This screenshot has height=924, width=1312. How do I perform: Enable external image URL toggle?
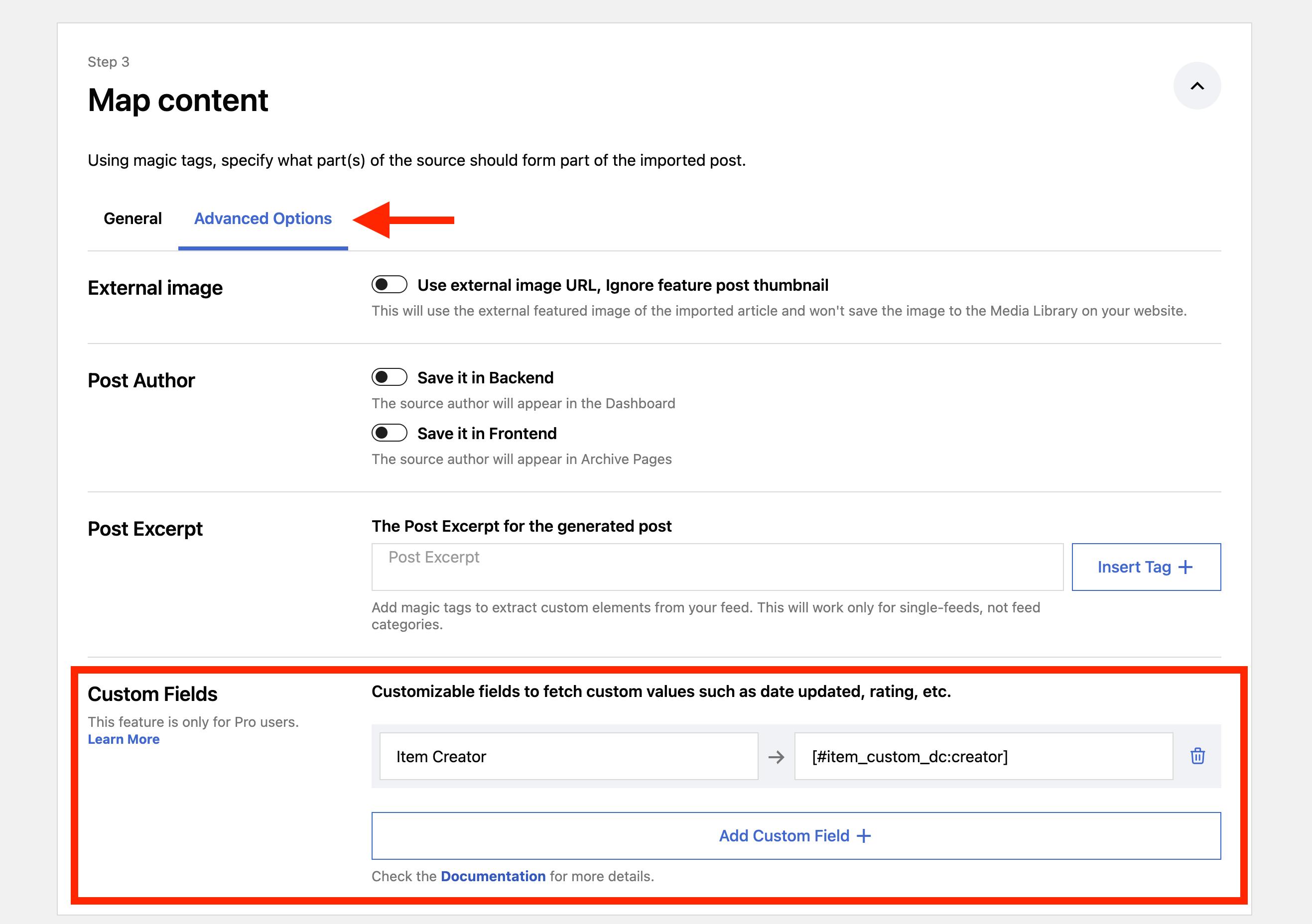(389, 284)
